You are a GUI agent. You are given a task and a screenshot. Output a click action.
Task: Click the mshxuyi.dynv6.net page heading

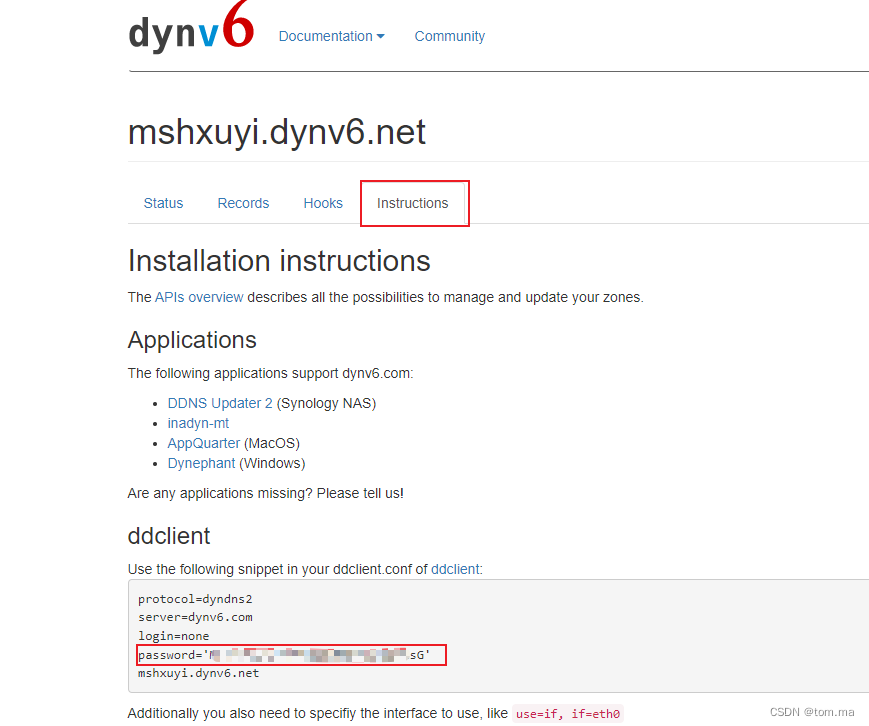click(277, 132)
